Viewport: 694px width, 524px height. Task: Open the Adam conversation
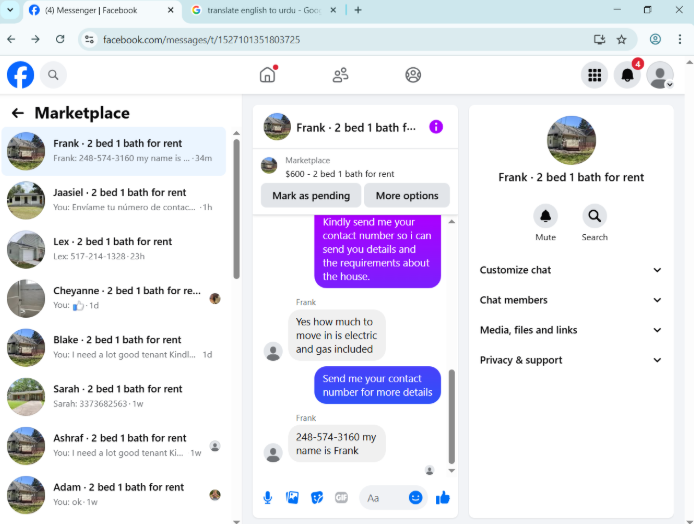coord(114,495)
